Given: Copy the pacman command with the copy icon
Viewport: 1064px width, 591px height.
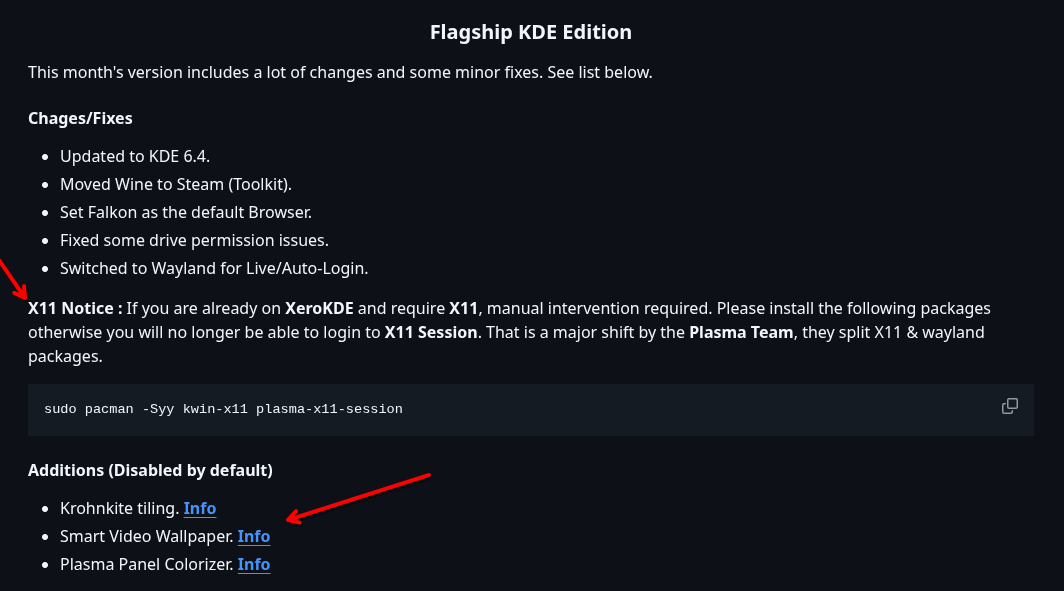Looking at the screenshot, I should point(1010,406).
